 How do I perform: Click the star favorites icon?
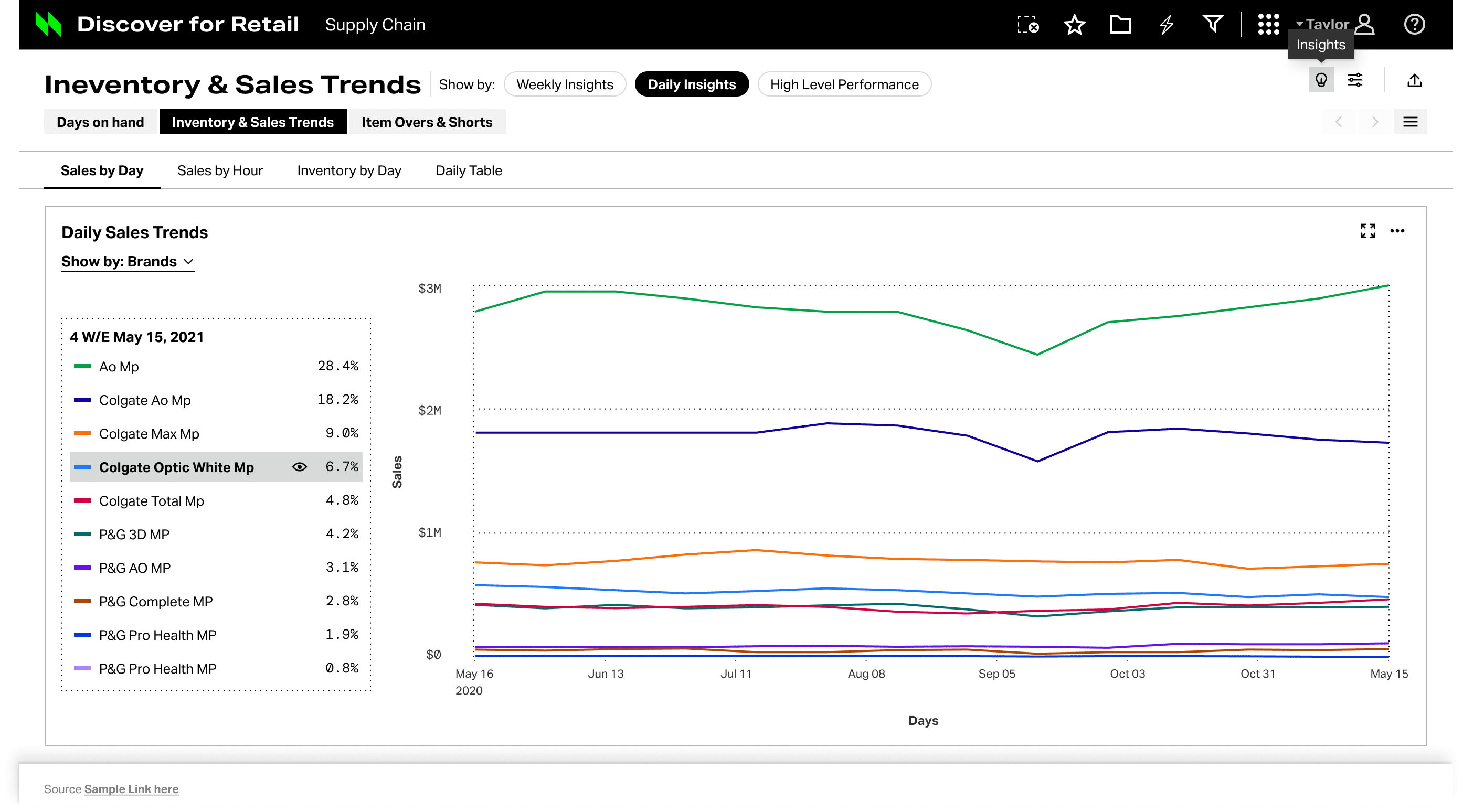1074,25
